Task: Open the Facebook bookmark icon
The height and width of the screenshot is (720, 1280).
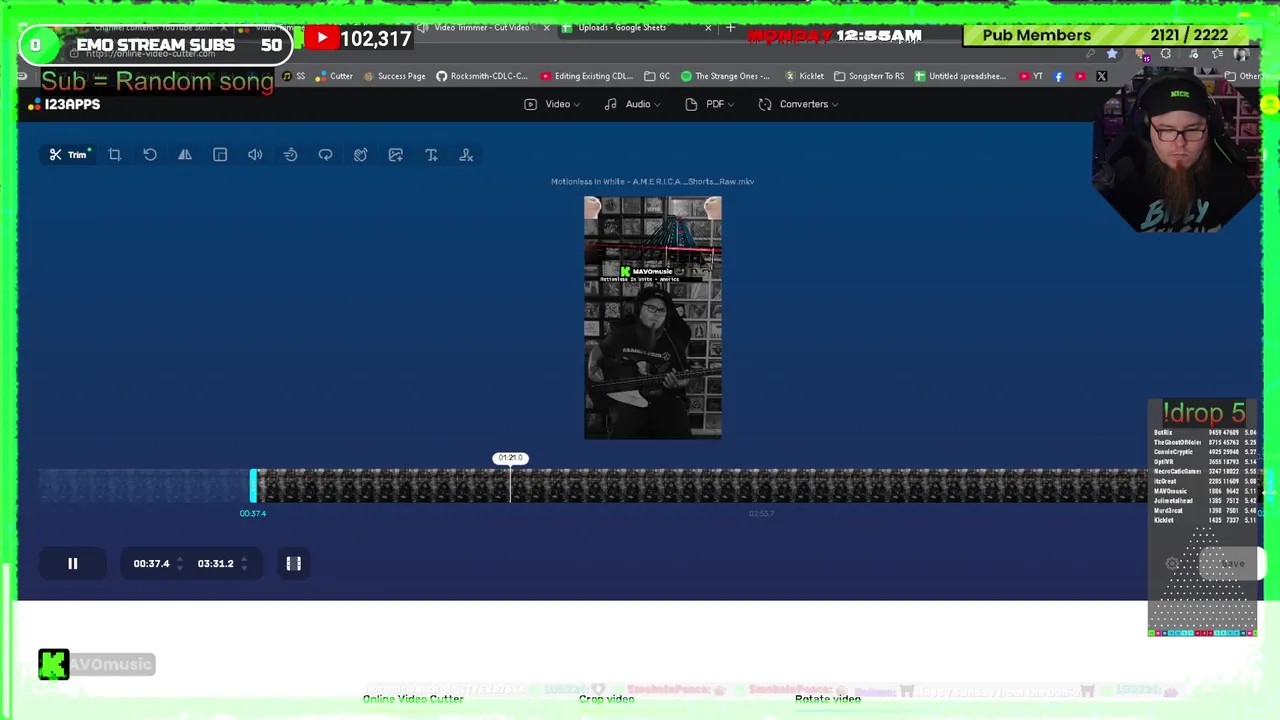Action: click(1059, 76)
